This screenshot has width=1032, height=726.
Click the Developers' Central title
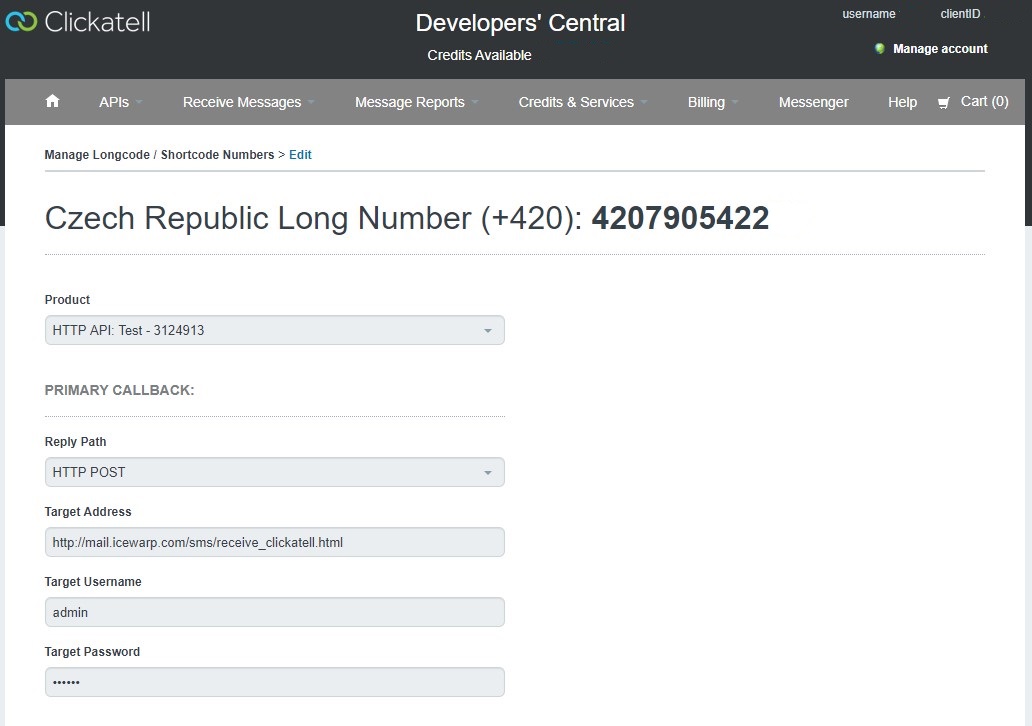(520, 23)
